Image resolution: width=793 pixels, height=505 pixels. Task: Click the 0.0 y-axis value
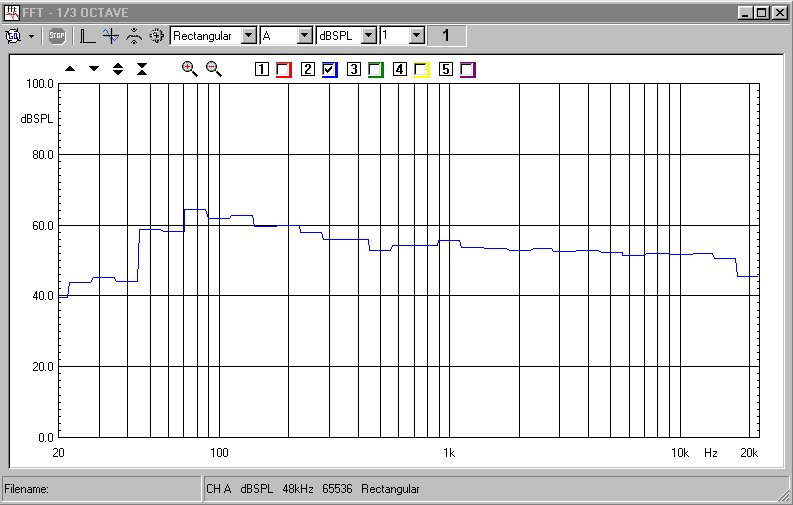(46, 437)
